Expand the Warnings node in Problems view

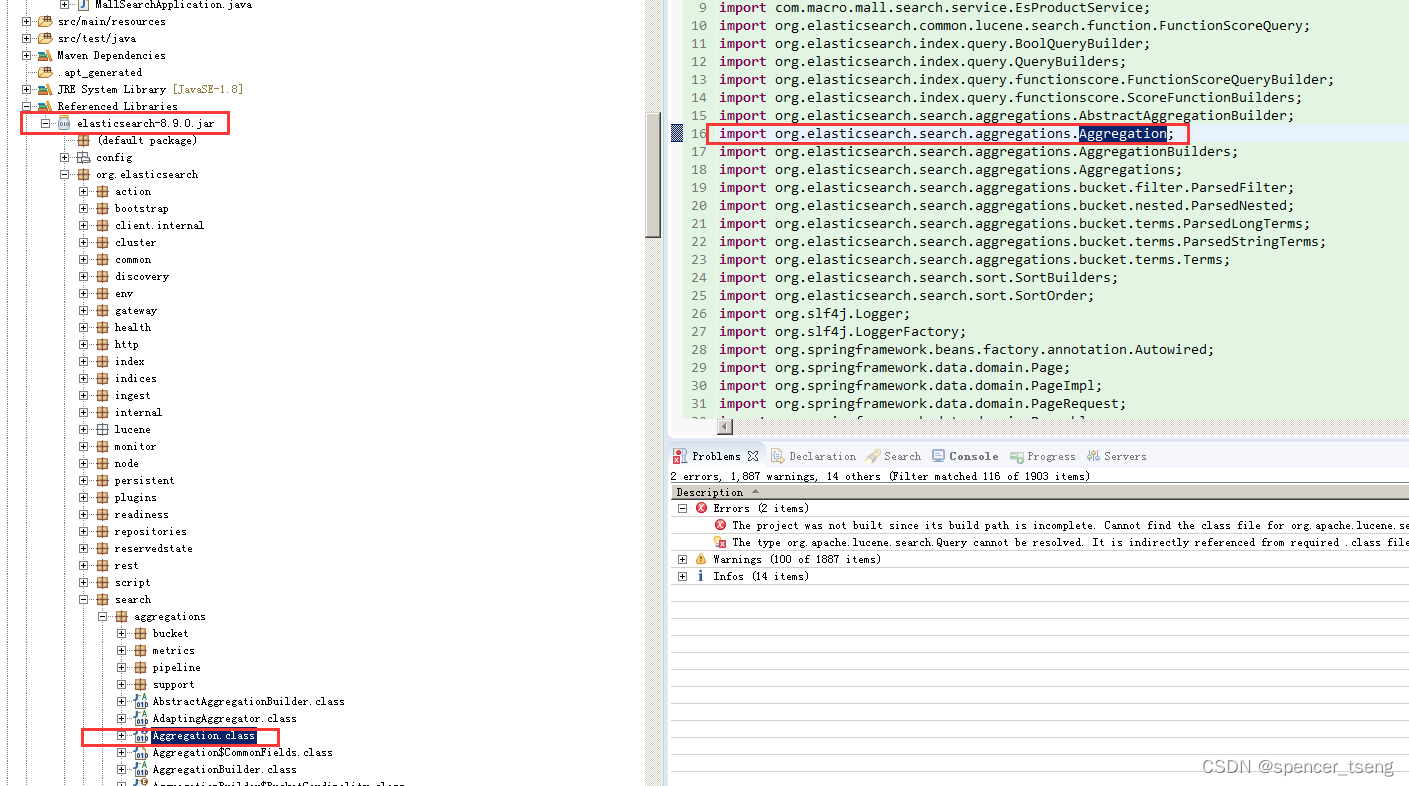(683, 559)
